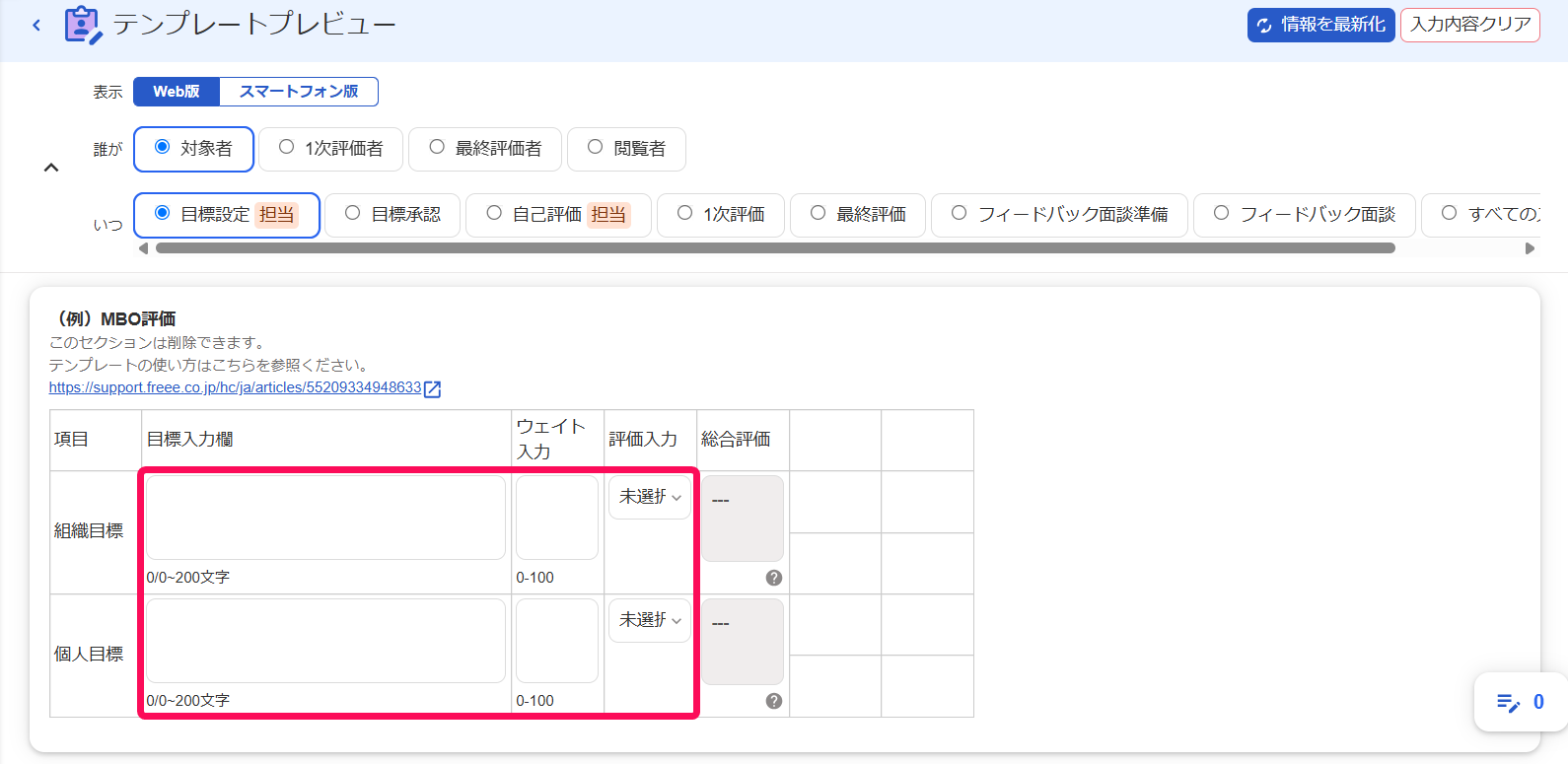Click the refresh icon in 情報を最新化
This screenshot has height=764, width=1568.
pyautogui.click(x=1264, y=26)
